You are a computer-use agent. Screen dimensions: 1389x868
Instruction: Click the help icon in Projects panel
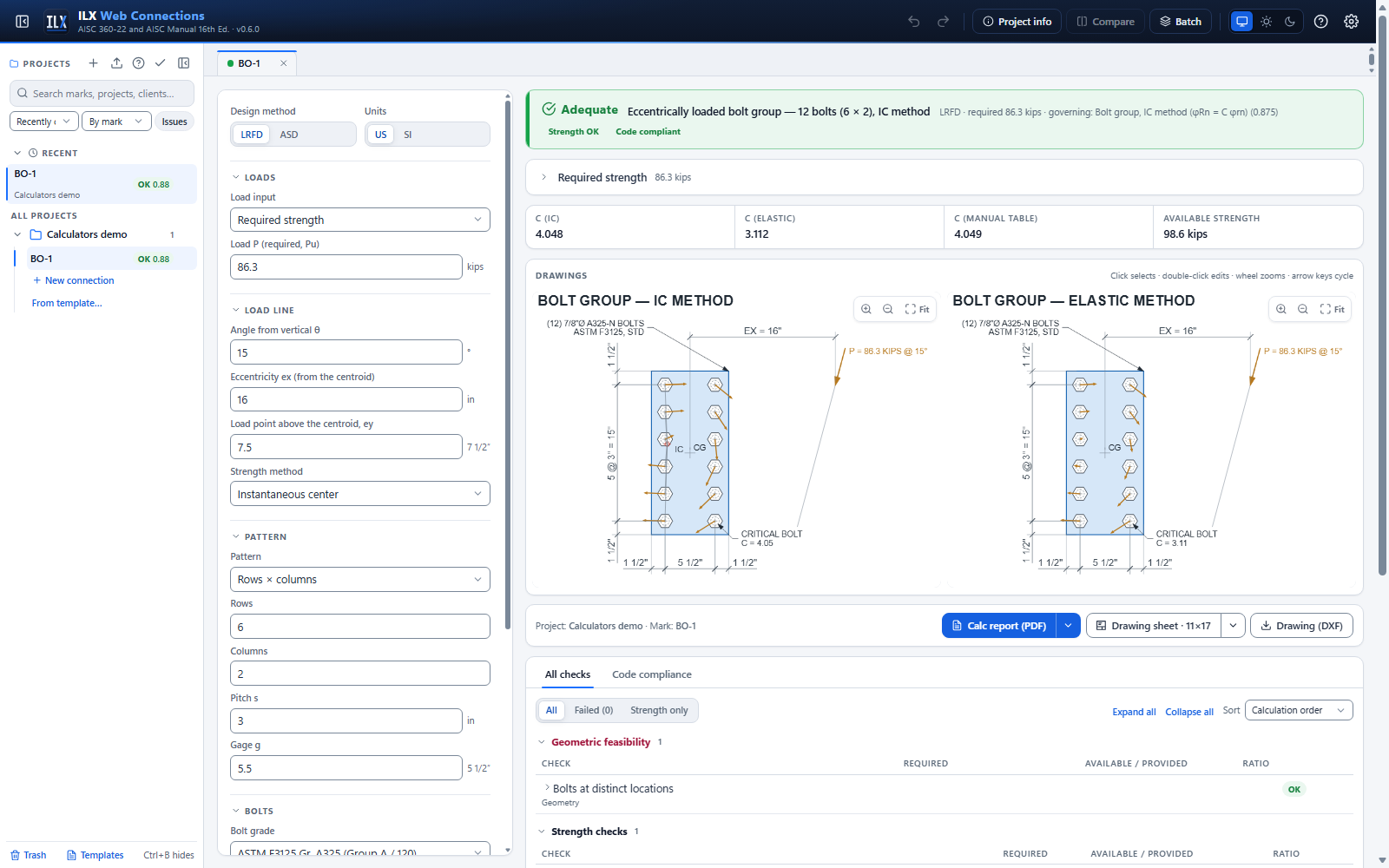[x=138, y=63]
